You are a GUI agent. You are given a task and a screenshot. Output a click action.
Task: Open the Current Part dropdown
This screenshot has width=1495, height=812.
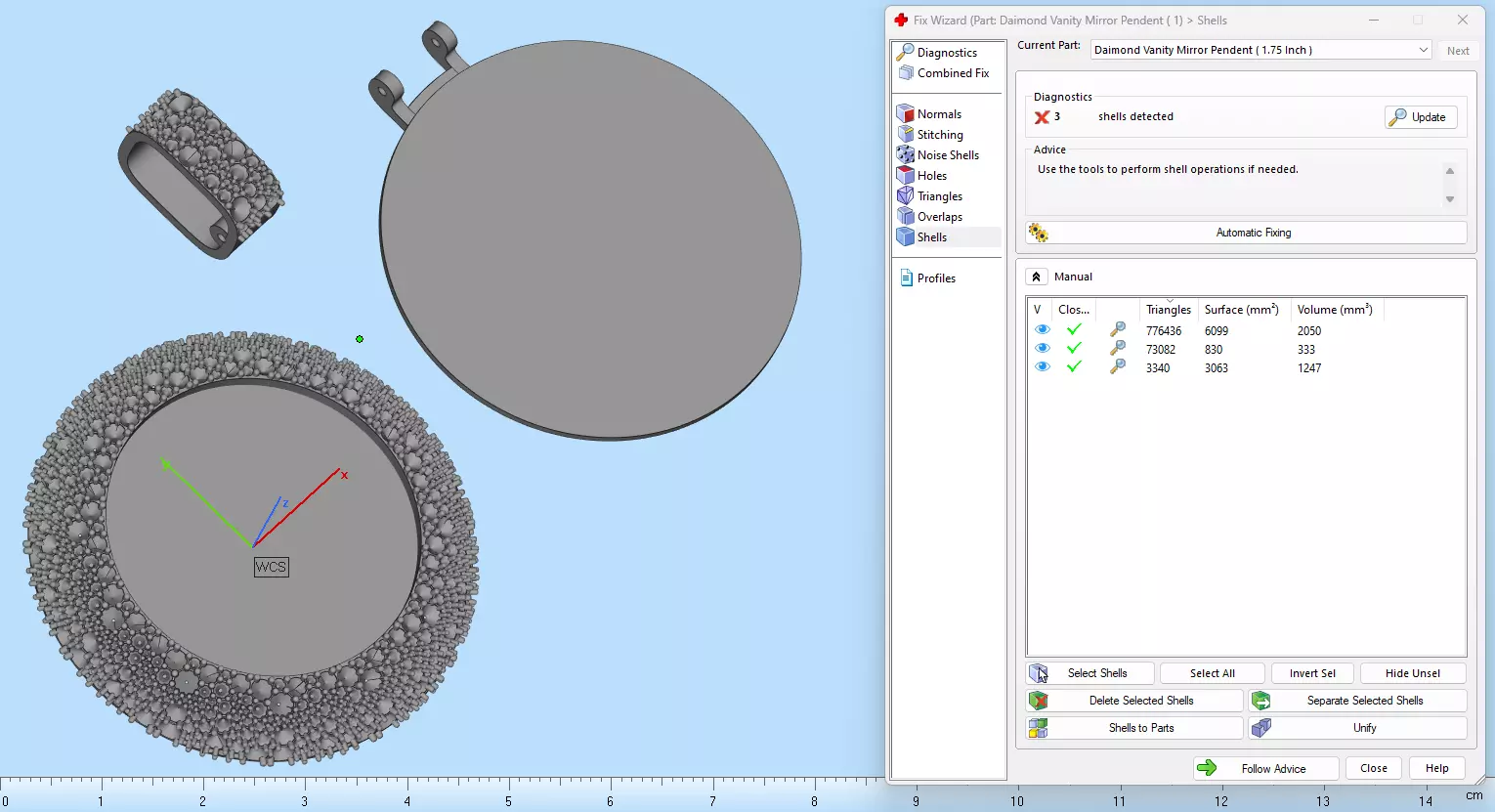[x=1260, y=50]
